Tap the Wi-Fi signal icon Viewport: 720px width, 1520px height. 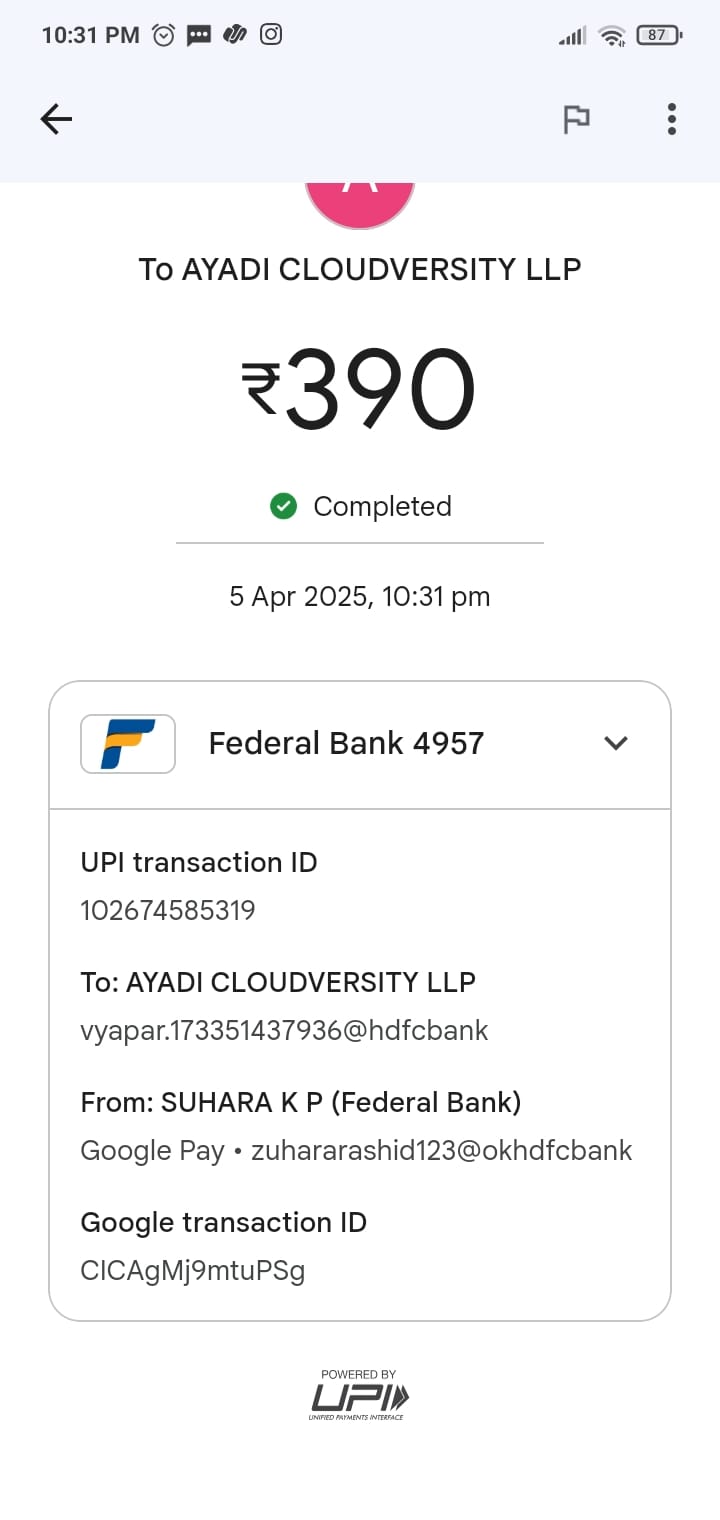[x=611, y=36]
